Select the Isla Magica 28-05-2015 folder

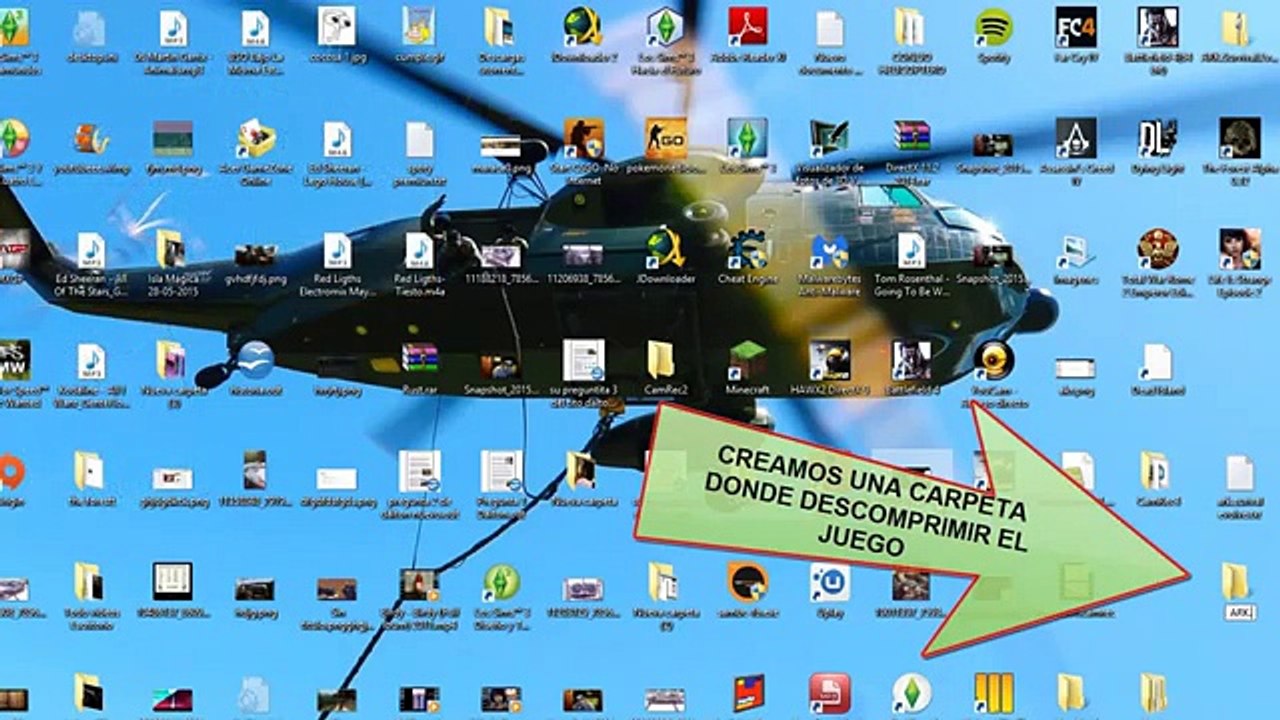click(171, 250)
